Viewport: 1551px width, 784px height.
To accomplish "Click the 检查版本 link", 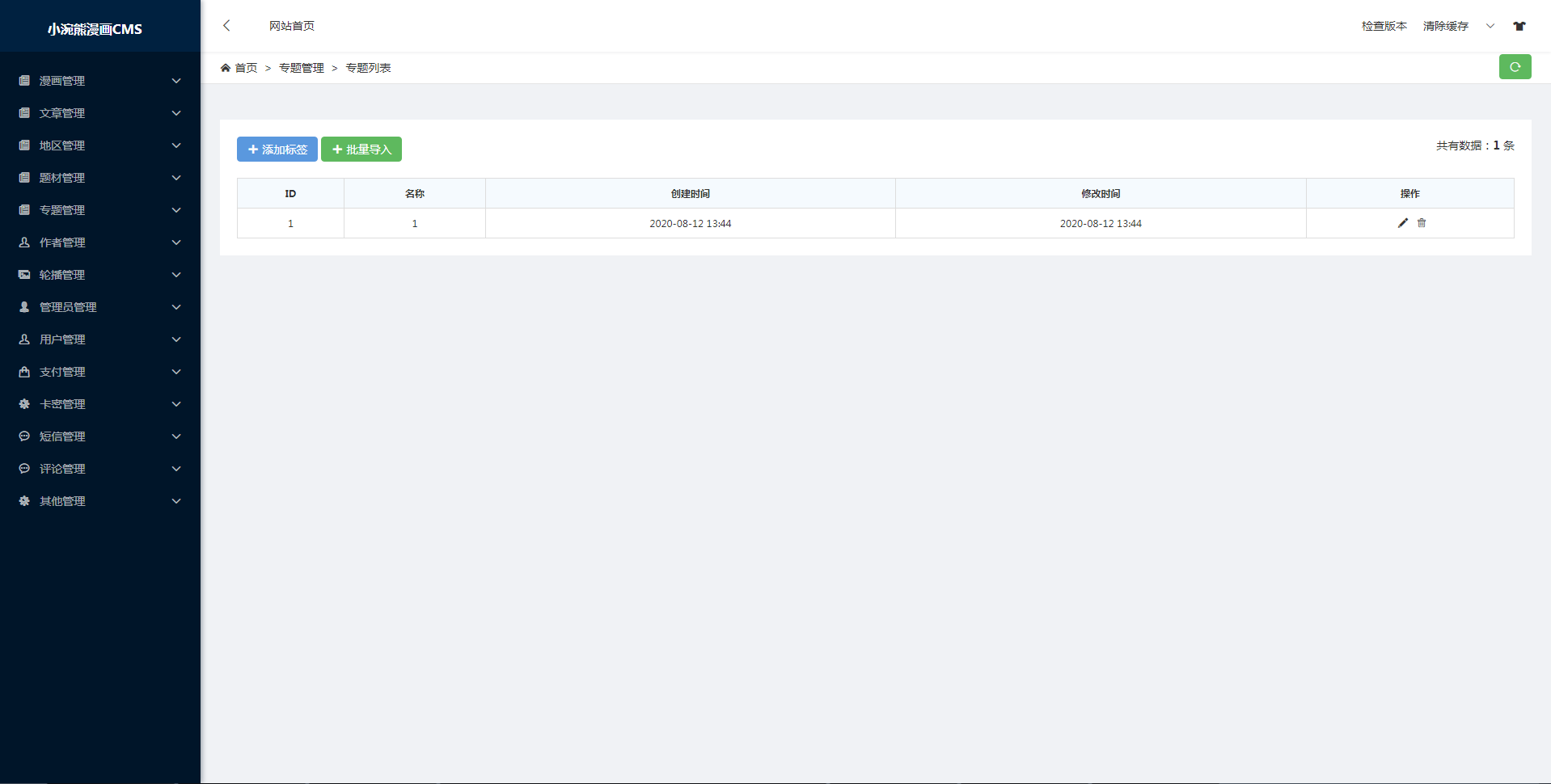I will tap(1384, 26).
